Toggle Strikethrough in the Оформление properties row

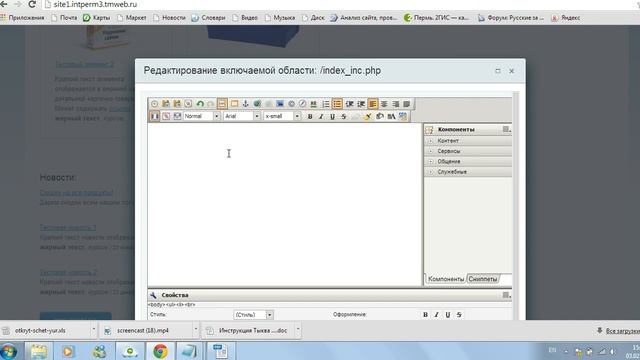[459, 315]
